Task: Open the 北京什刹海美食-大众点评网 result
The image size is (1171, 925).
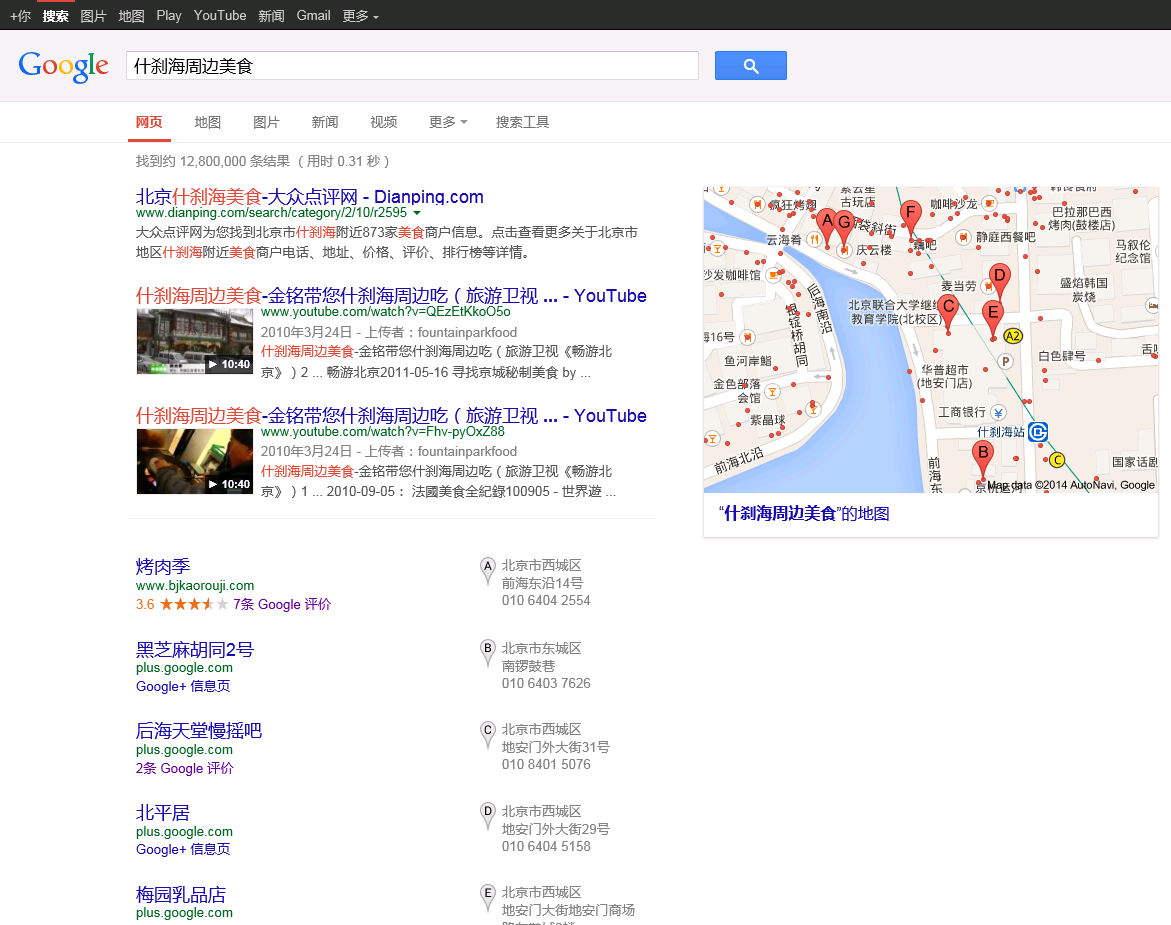Action: (x=309, y=196)
